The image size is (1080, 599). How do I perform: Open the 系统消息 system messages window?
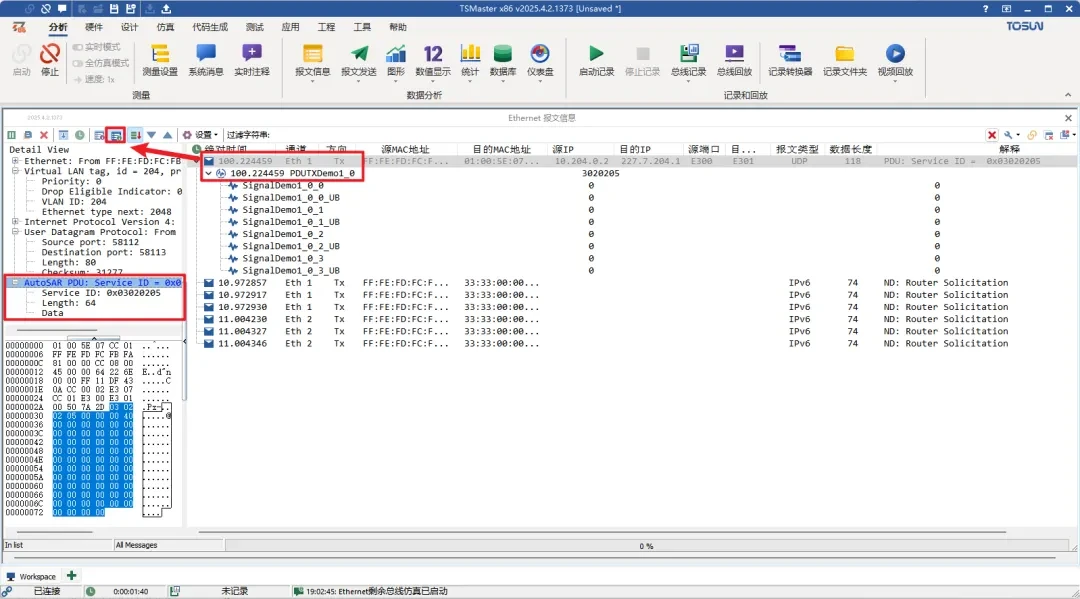point(205,58)
